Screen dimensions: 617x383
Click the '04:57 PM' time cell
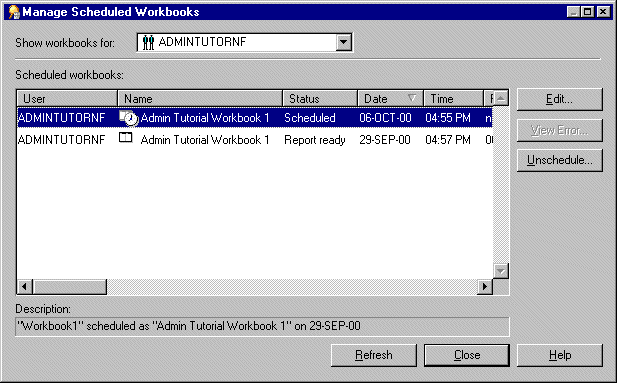click(x=448, y=140)
